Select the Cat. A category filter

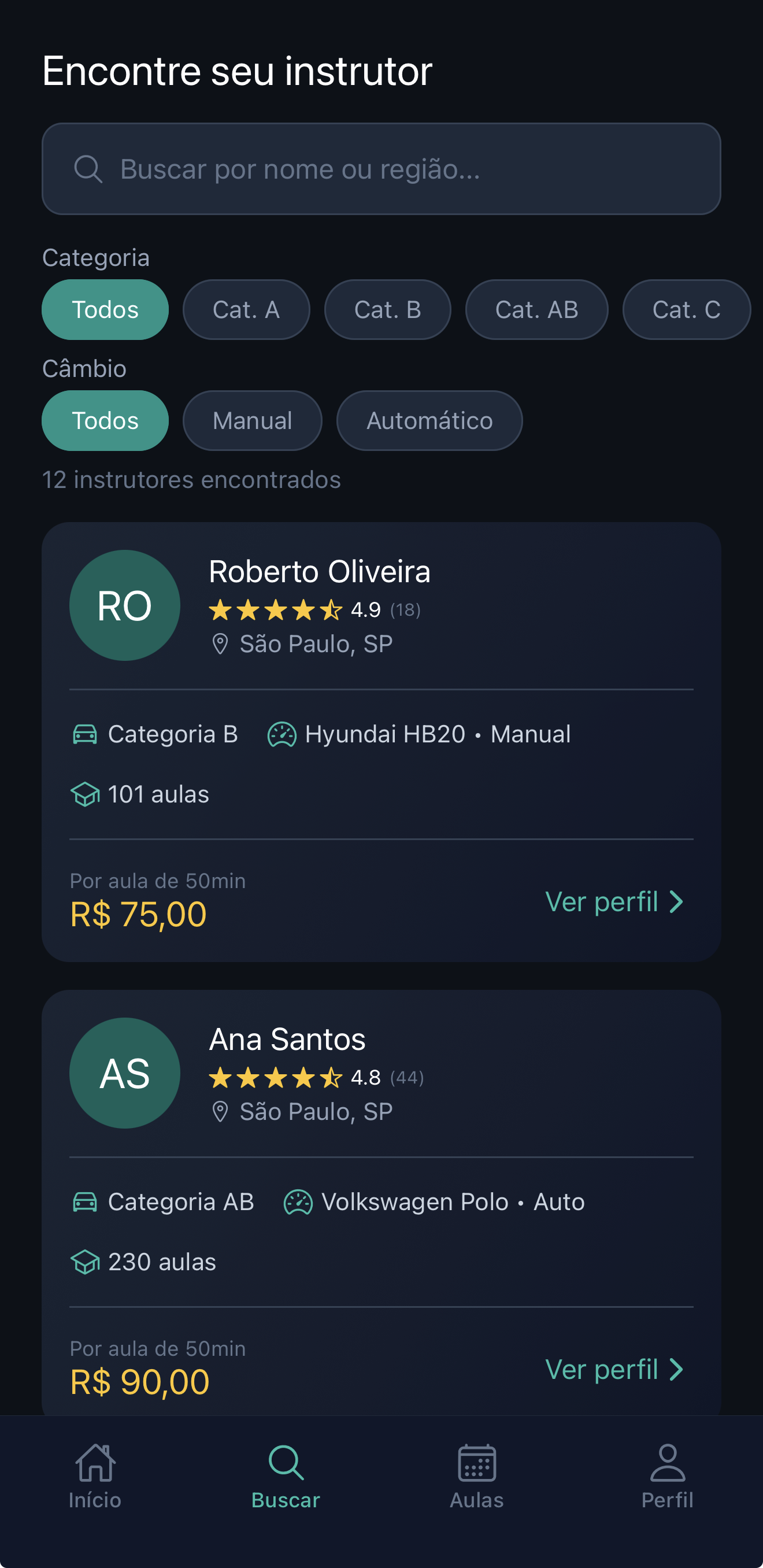tap(246, 309)
